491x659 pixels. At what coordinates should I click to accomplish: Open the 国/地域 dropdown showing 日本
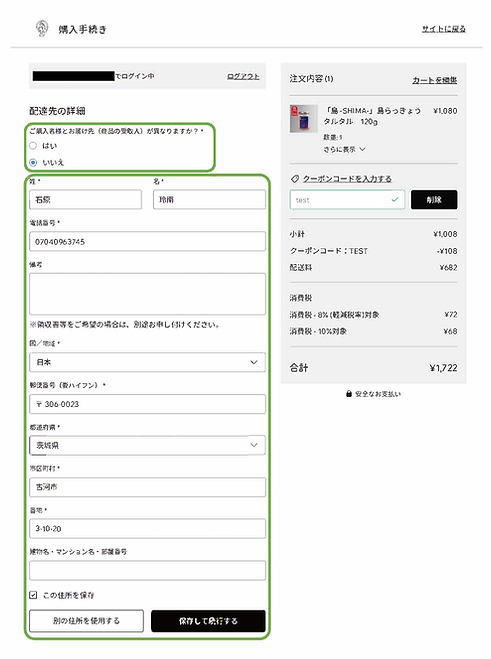[147, 362]
